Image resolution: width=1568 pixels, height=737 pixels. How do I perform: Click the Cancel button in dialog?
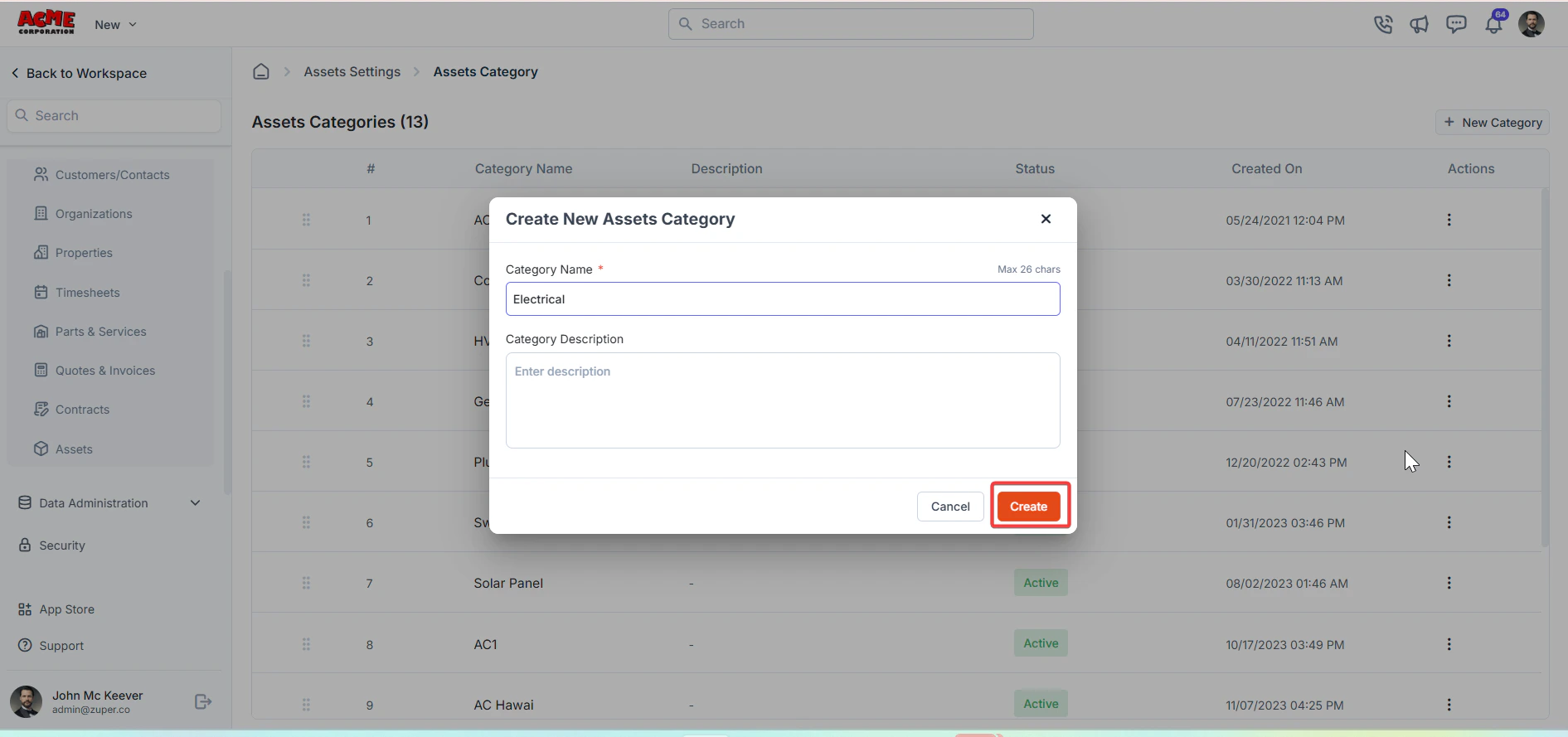click(x=950, y=507)
